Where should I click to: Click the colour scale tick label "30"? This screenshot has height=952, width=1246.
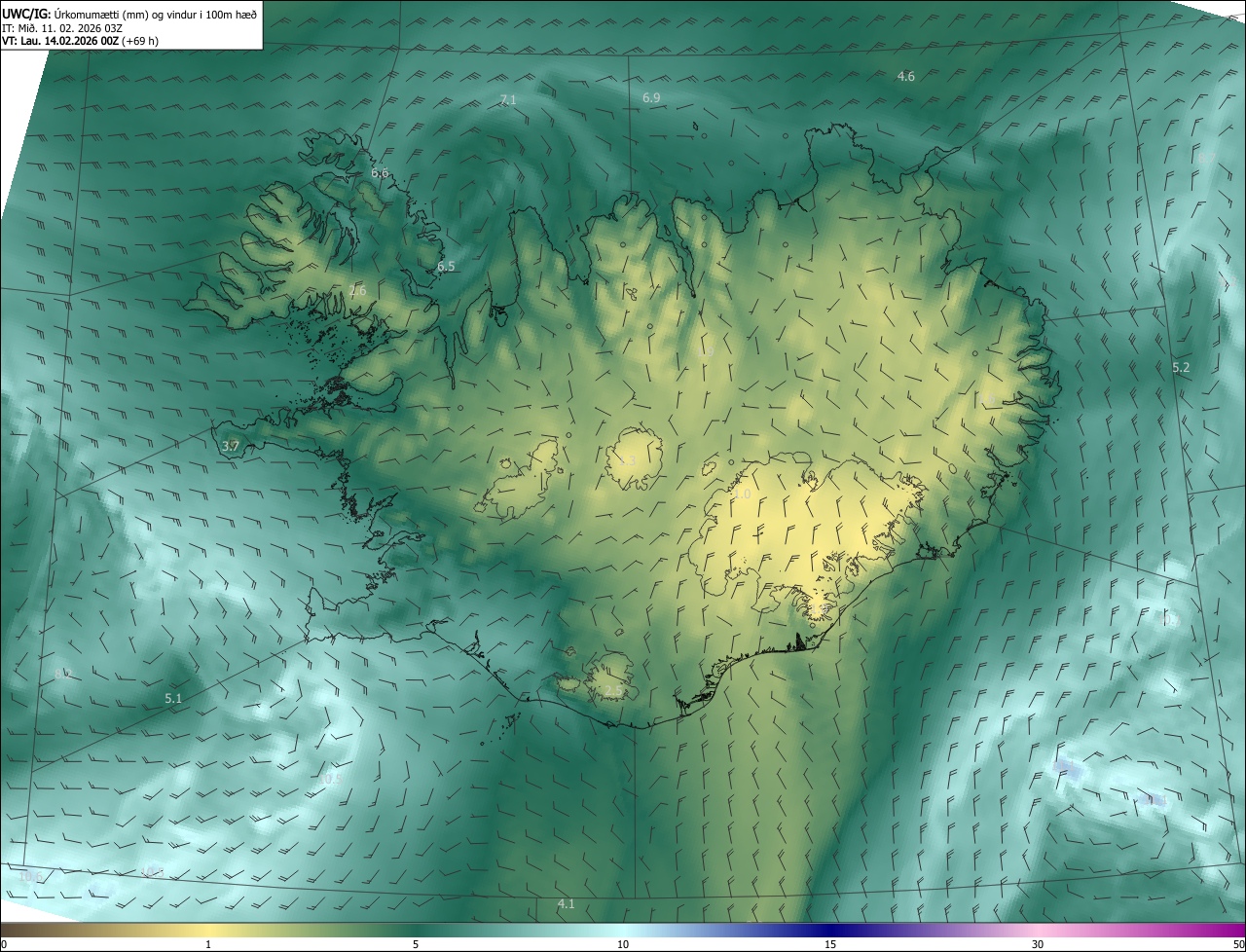(1038, 944)
